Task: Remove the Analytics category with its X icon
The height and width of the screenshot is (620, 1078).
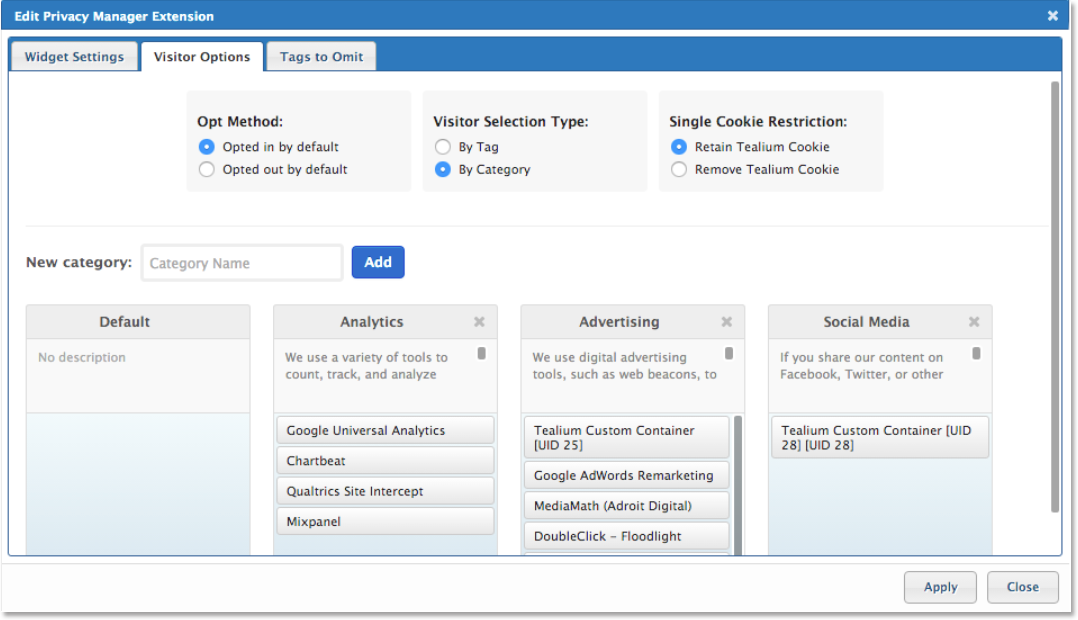Action: click(479, 322)
